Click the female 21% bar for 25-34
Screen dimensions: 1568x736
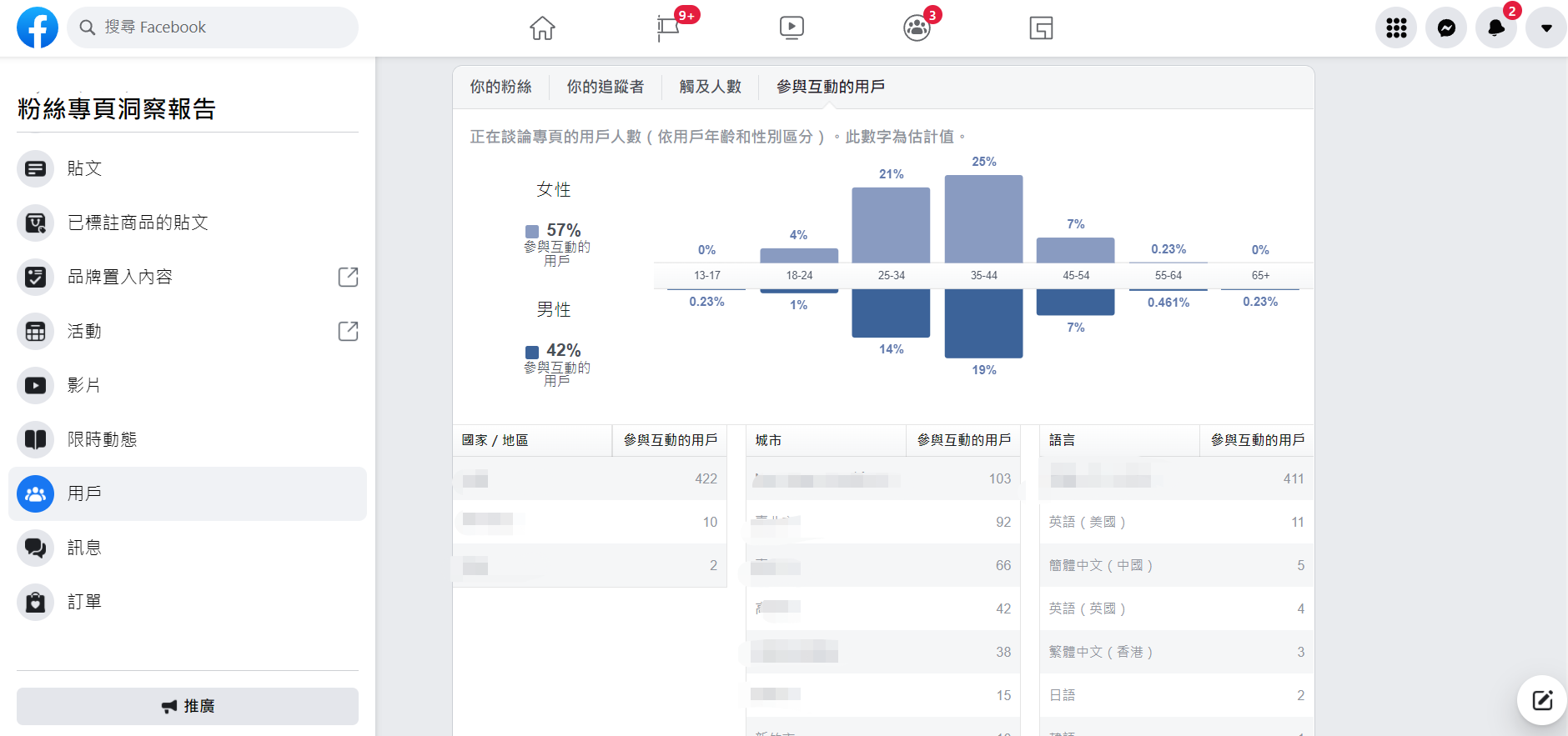click(891, 225)
